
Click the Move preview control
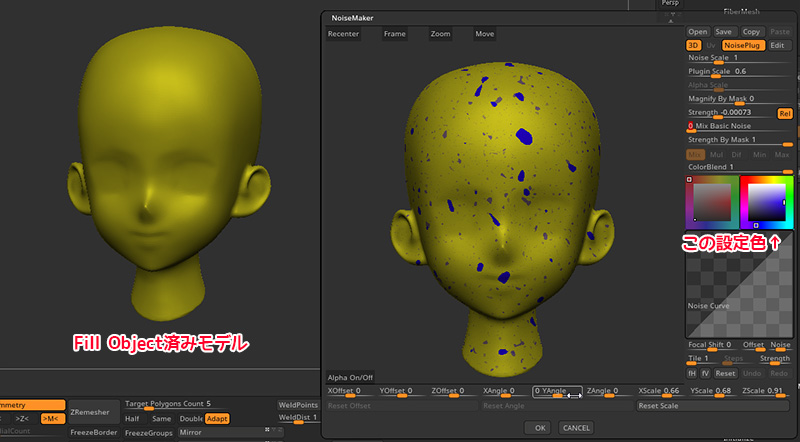click(x=485, y=34)
